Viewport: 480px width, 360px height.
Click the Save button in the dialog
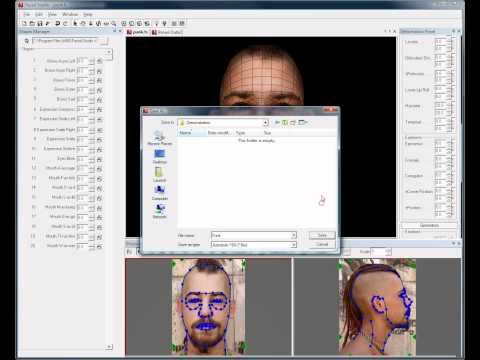pos(322,235)
